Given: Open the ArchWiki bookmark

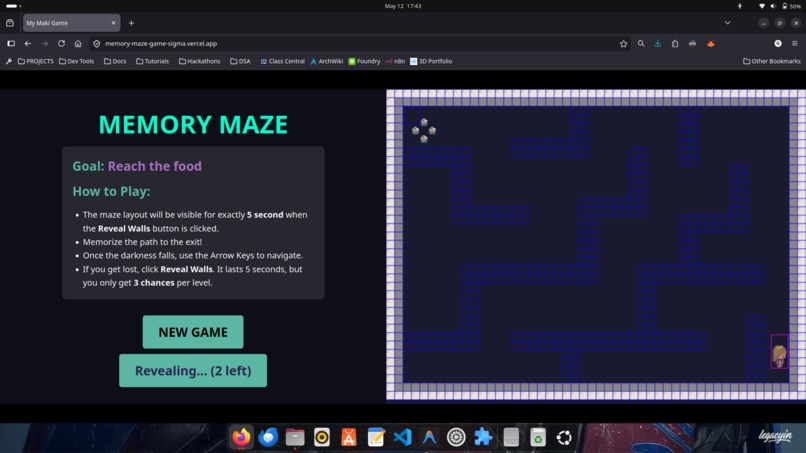Looking at the screenshot, I should coord(326,61).
